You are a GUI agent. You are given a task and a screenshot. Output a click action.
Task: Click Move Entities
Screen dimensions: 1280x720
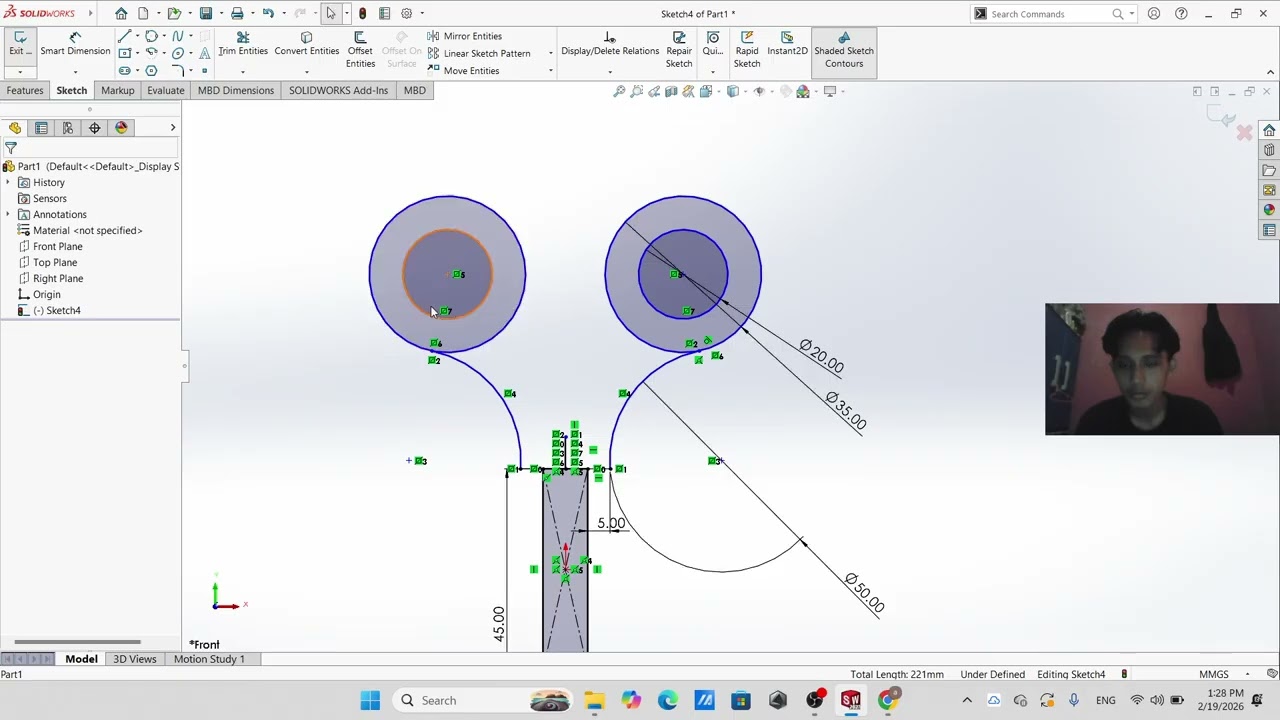pos(463,71)
